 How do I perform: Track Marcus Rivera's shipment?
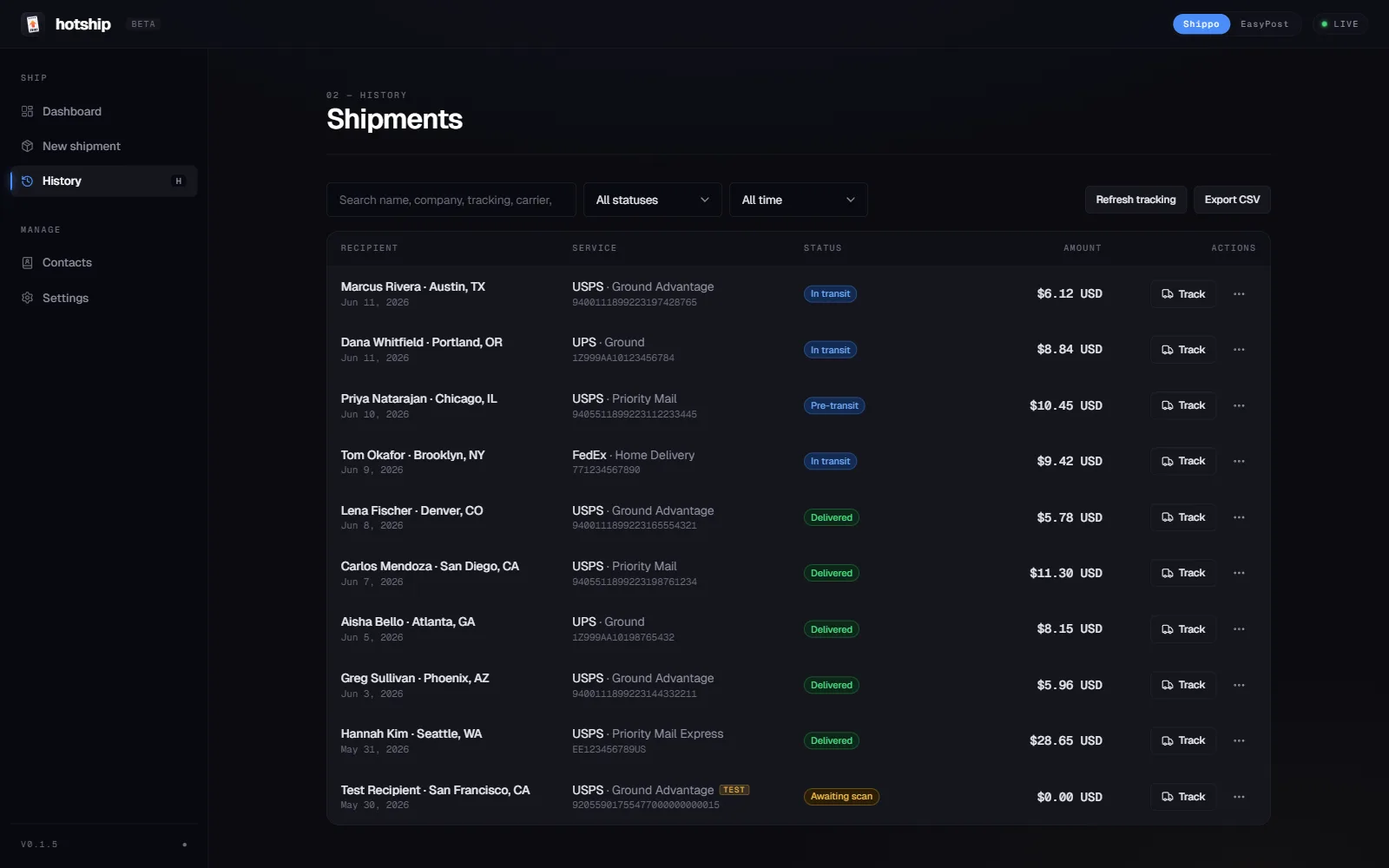1183,294
